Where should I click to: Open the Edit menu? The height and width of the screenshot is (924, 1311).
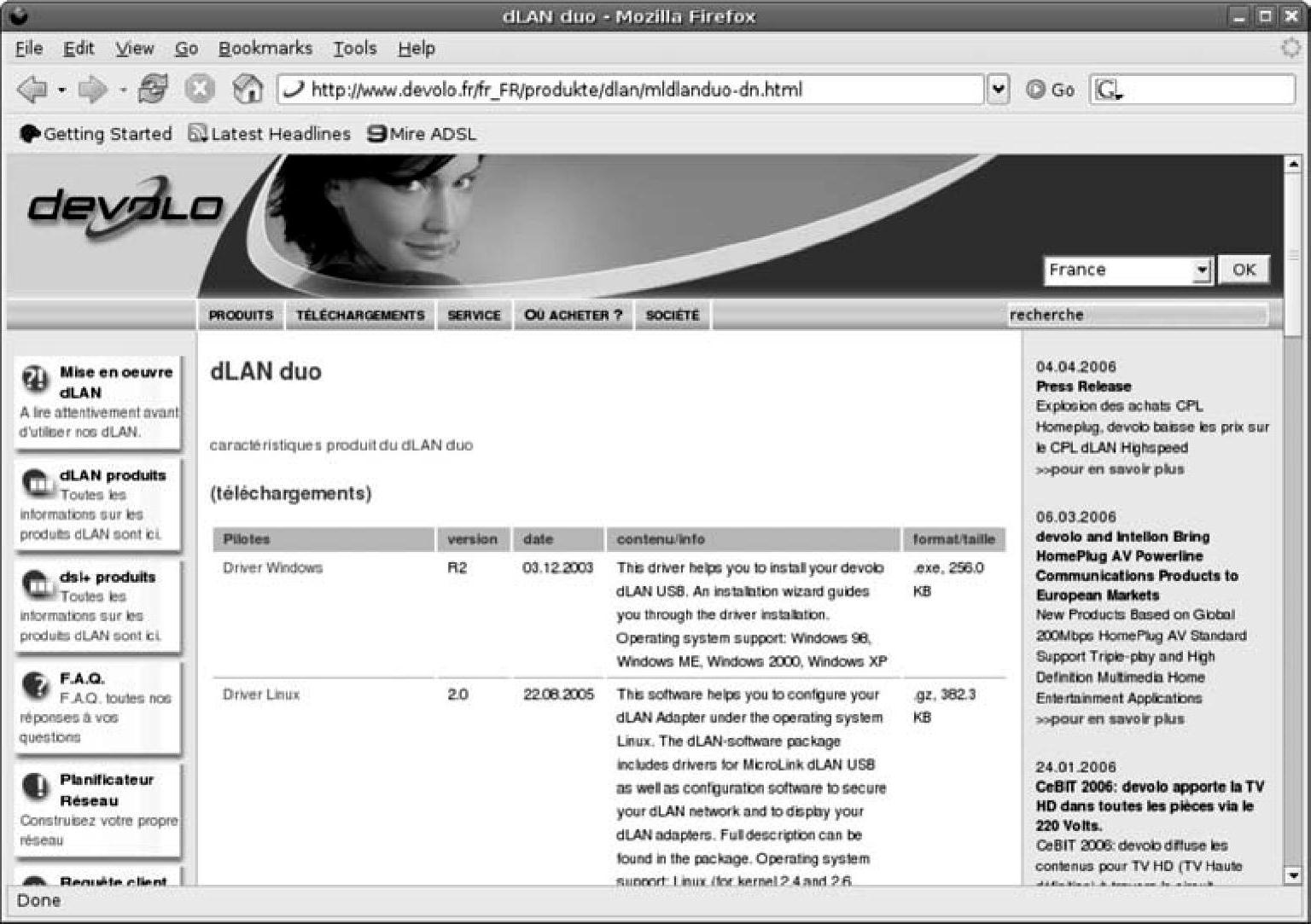click(79, 49)
